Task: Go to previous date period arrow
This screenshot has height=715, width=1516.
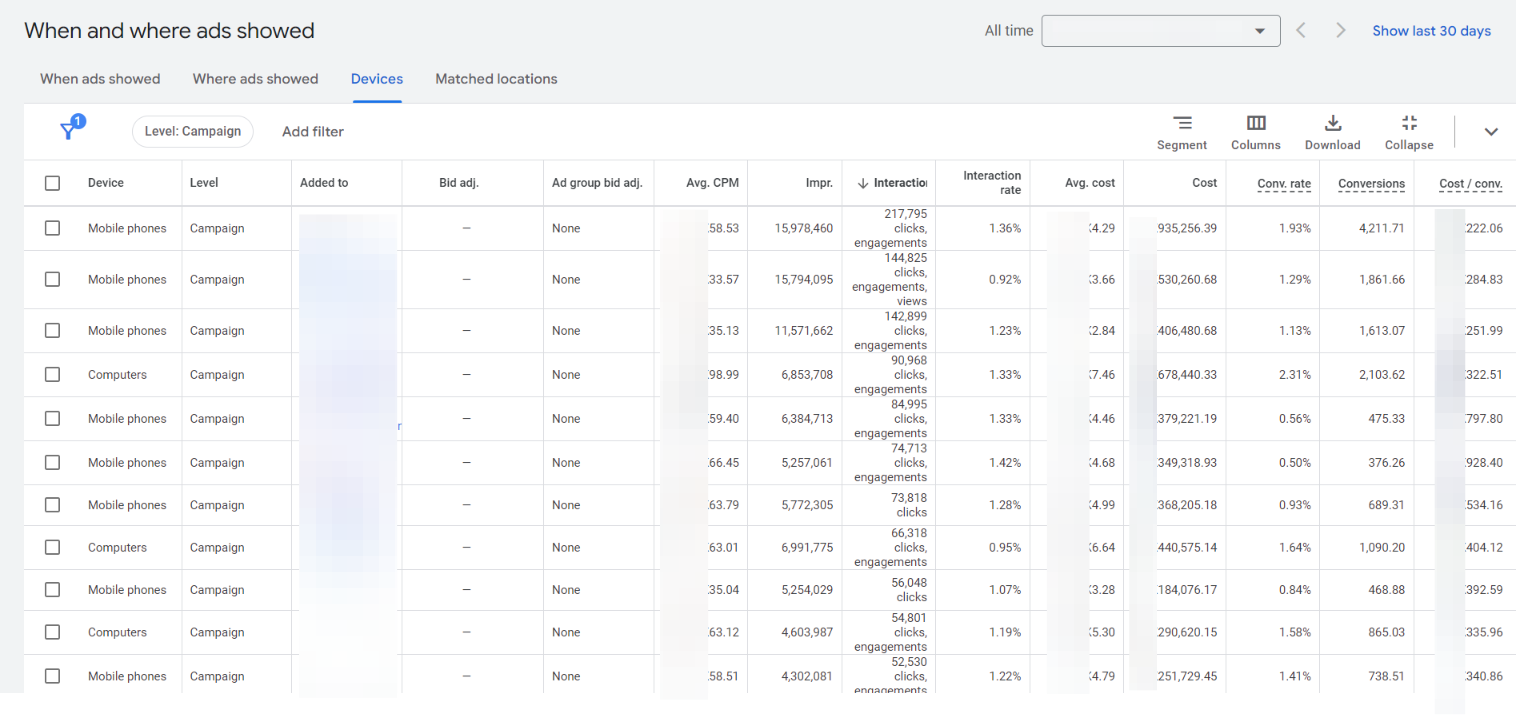Action: coord(1301,31)
